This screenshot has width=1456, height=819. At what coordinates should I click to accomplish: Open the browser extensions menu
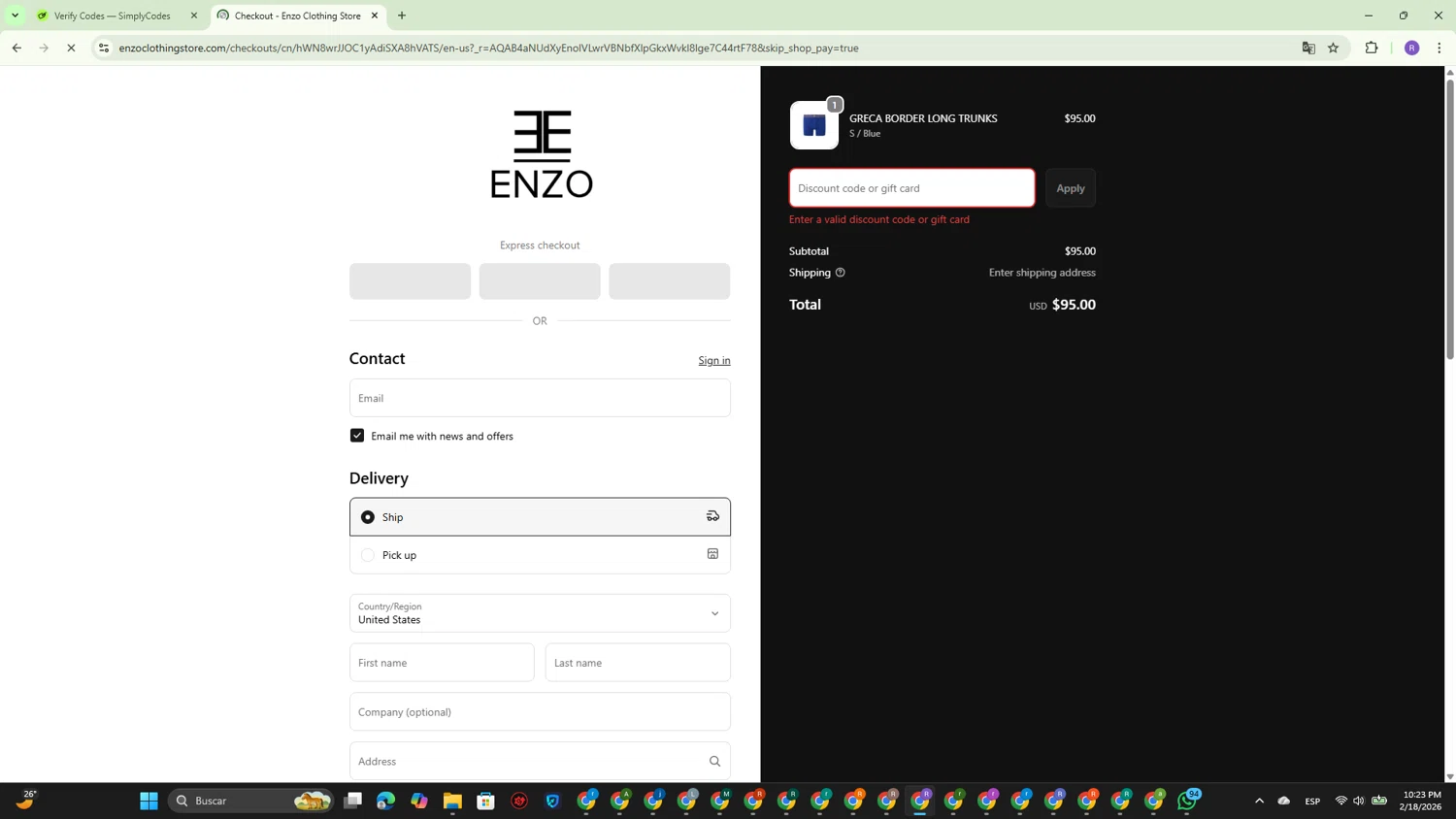pyautogui.click(x=1372, y=48)
